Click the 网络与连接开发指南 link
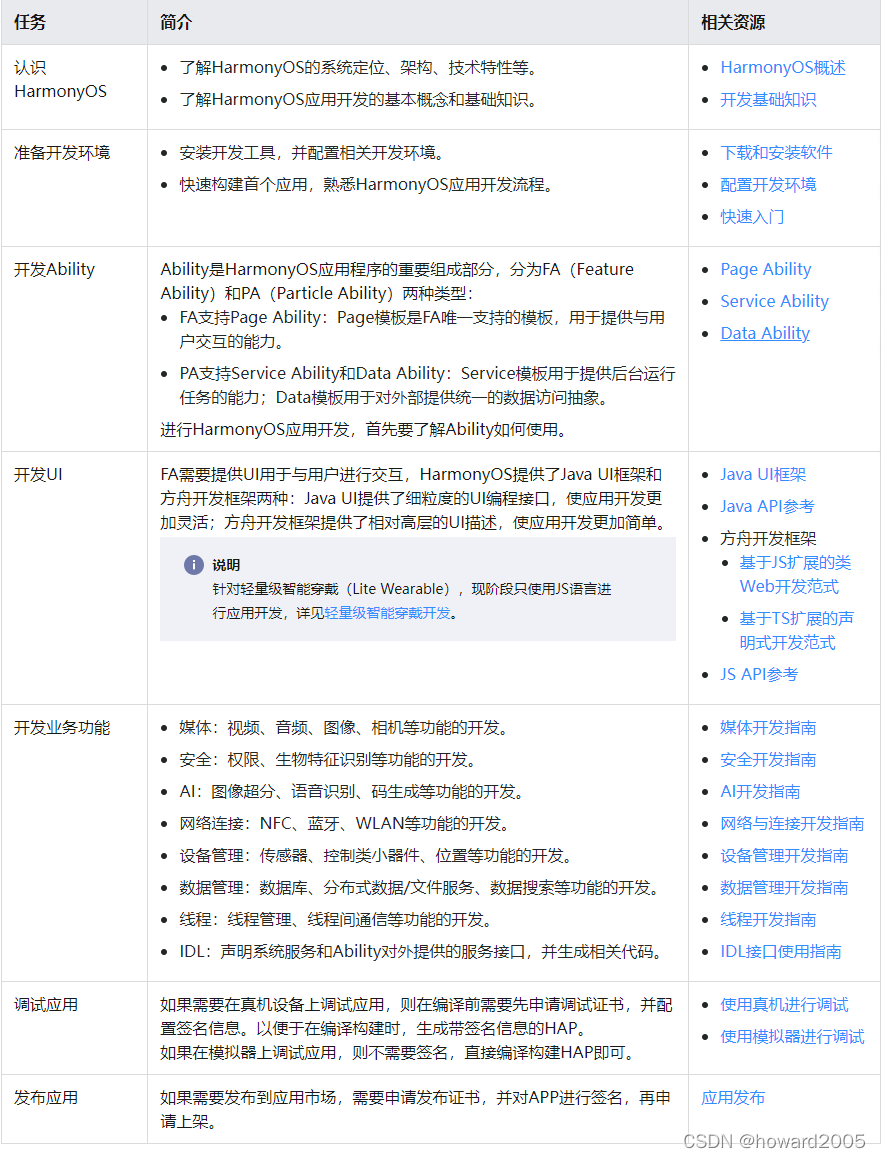This screenshot has height=1158, width=881. pyautogui.click(x=793, y=823)
